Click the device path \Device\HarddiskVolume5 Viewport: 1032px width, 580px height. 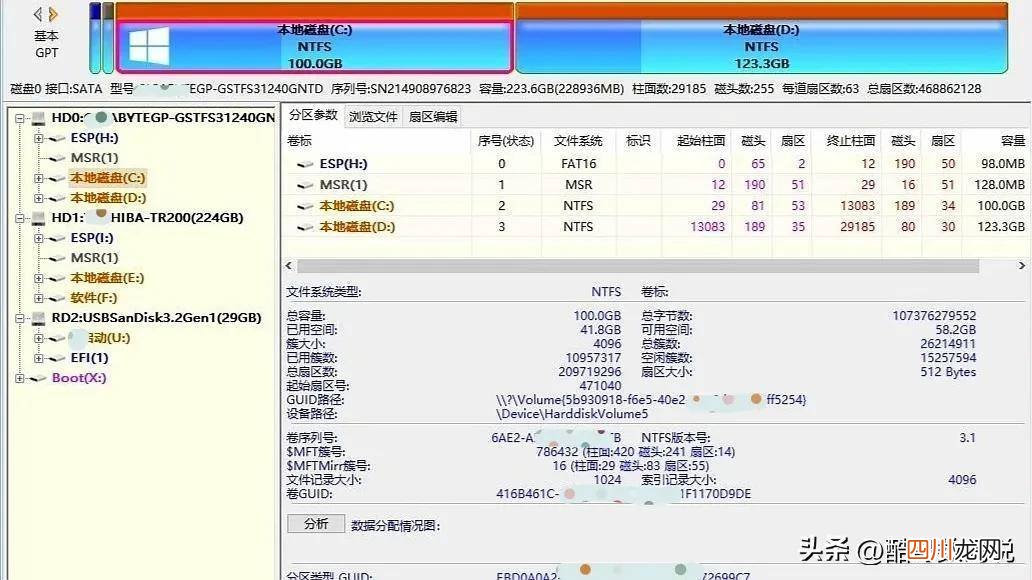click(571, 414)
